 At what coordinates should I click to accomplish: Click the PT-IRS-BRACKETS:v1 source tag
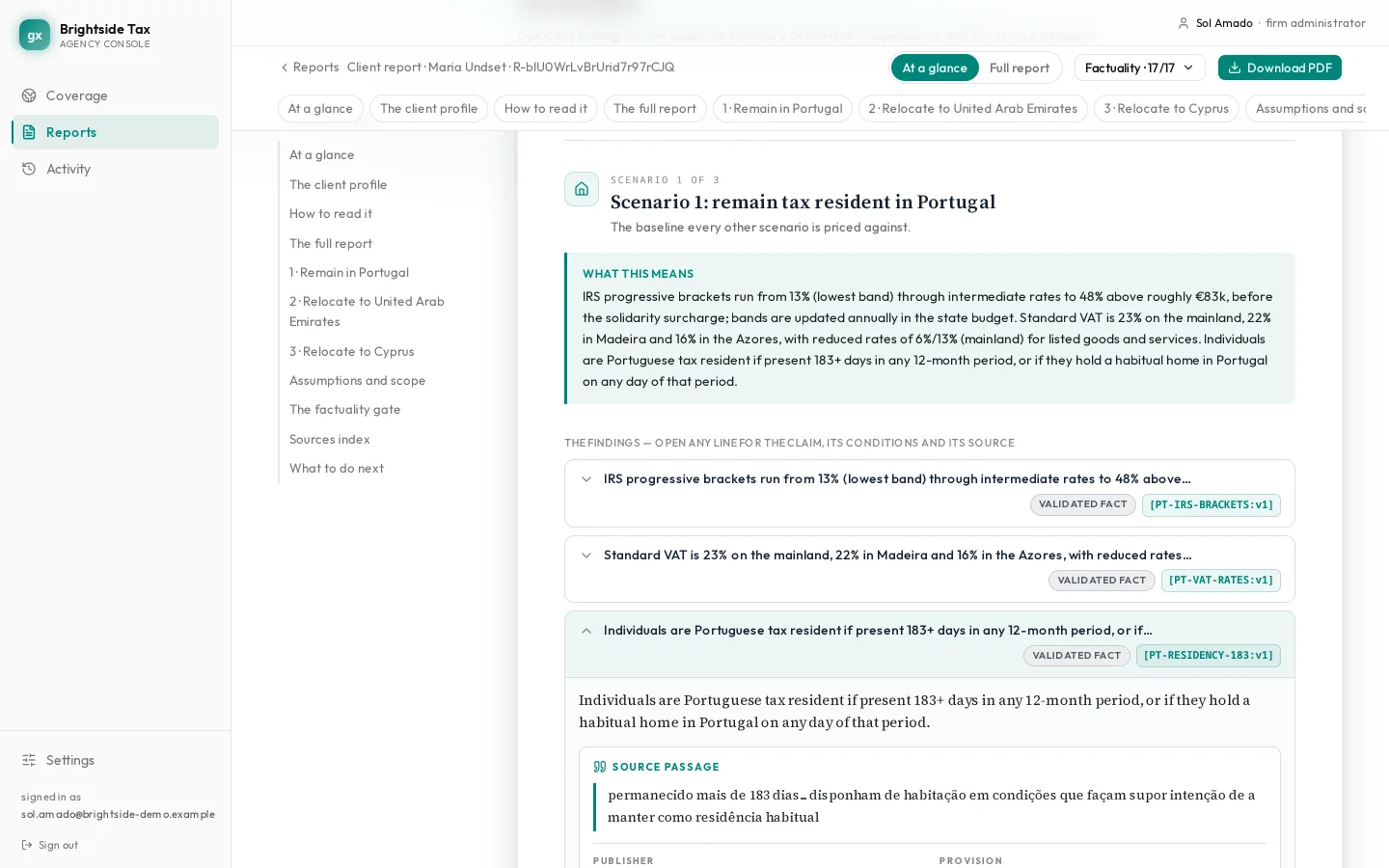point(1212,505)
